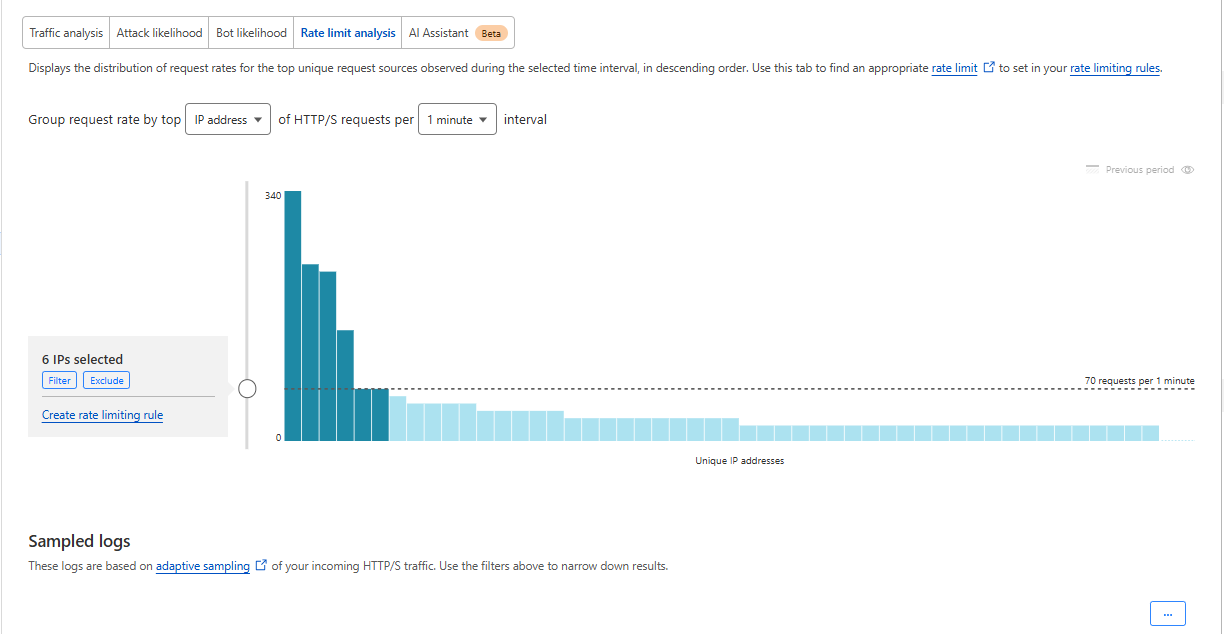This screenshot has height=634, width=1224.
Task: Open the IP address dropdown
Action: click(228, 120)
